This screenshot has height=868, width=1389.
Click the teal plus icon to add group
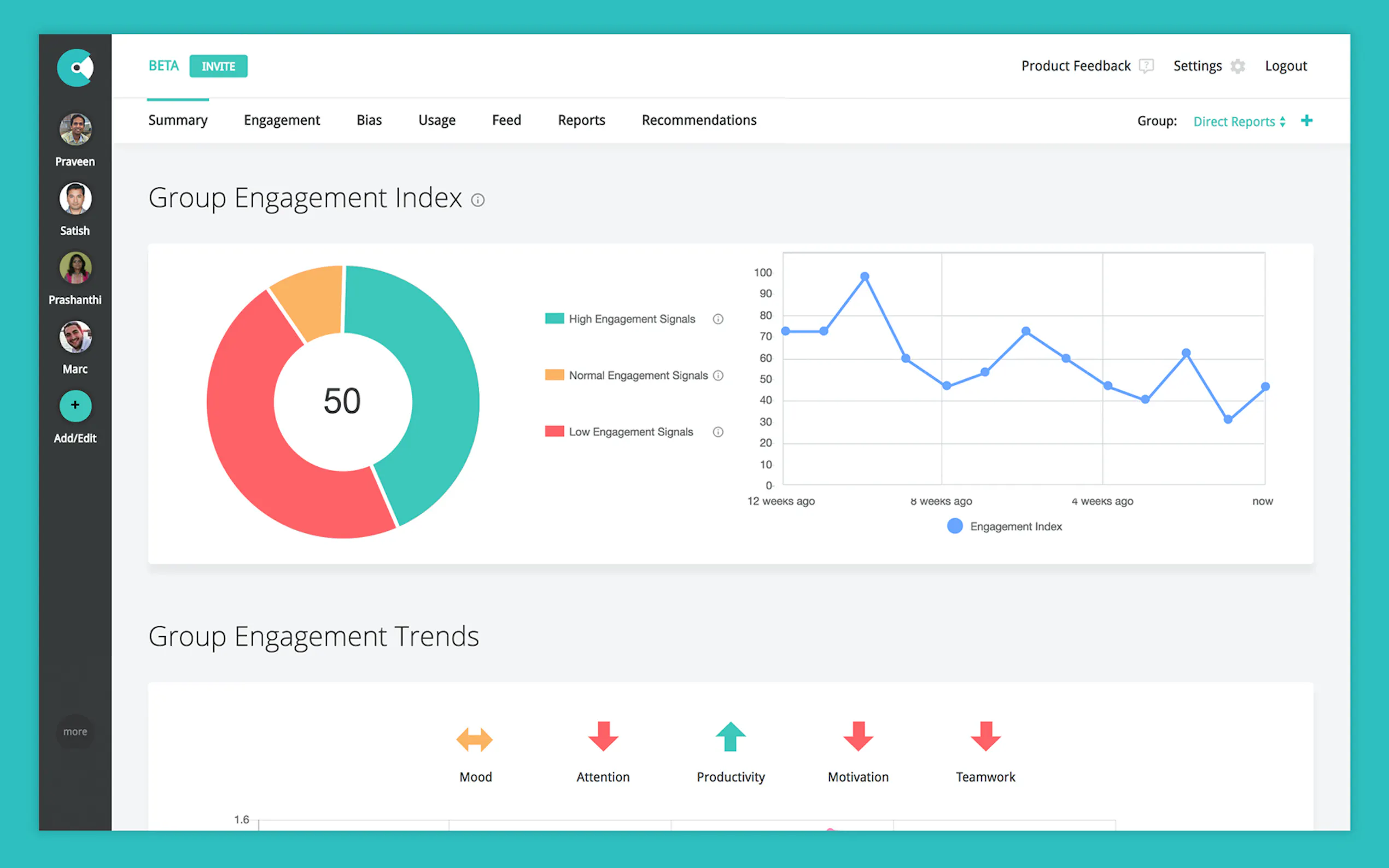[x=1306, y=121]
